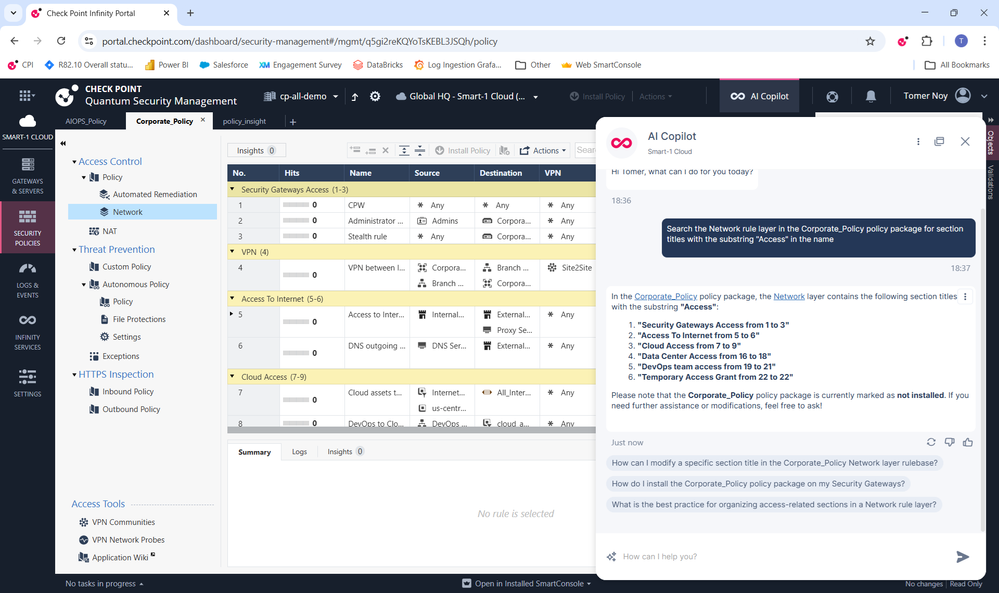
Task: Go to Gateways & Servers view
Action: [x=27, y=176]
